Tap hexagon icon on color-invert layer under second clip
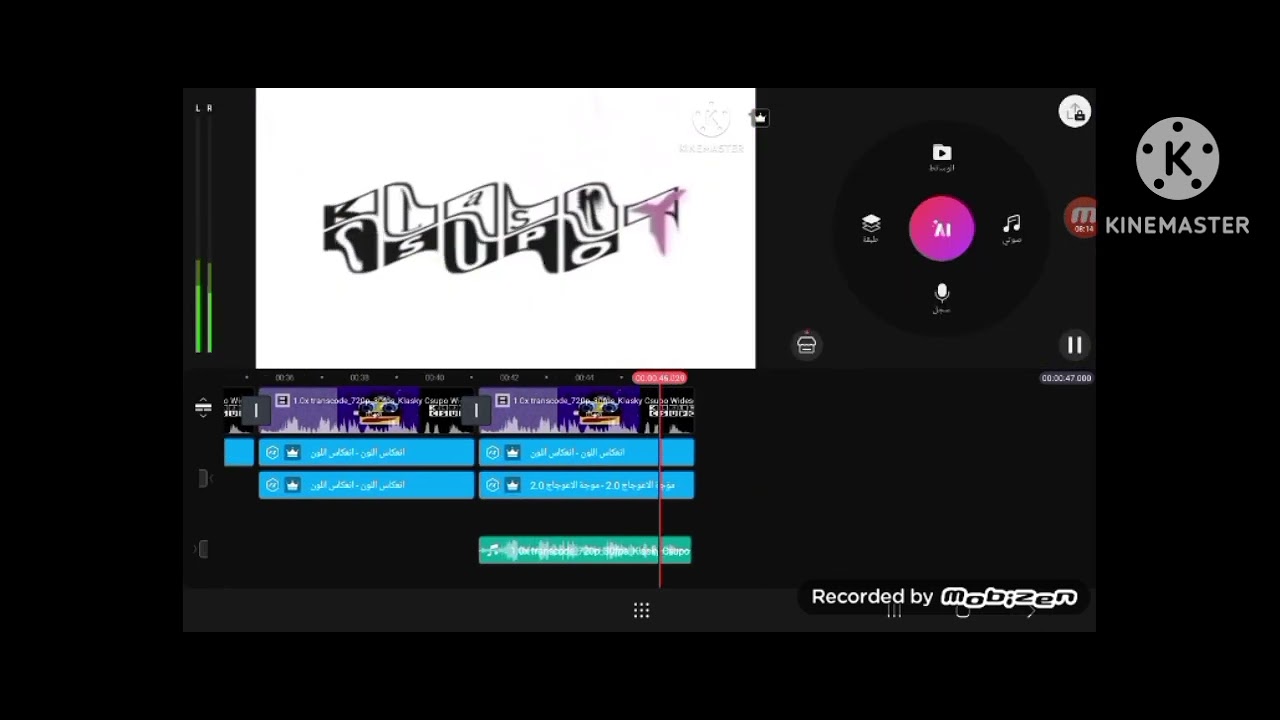The image size is (1280, 720). coord(492,453)
